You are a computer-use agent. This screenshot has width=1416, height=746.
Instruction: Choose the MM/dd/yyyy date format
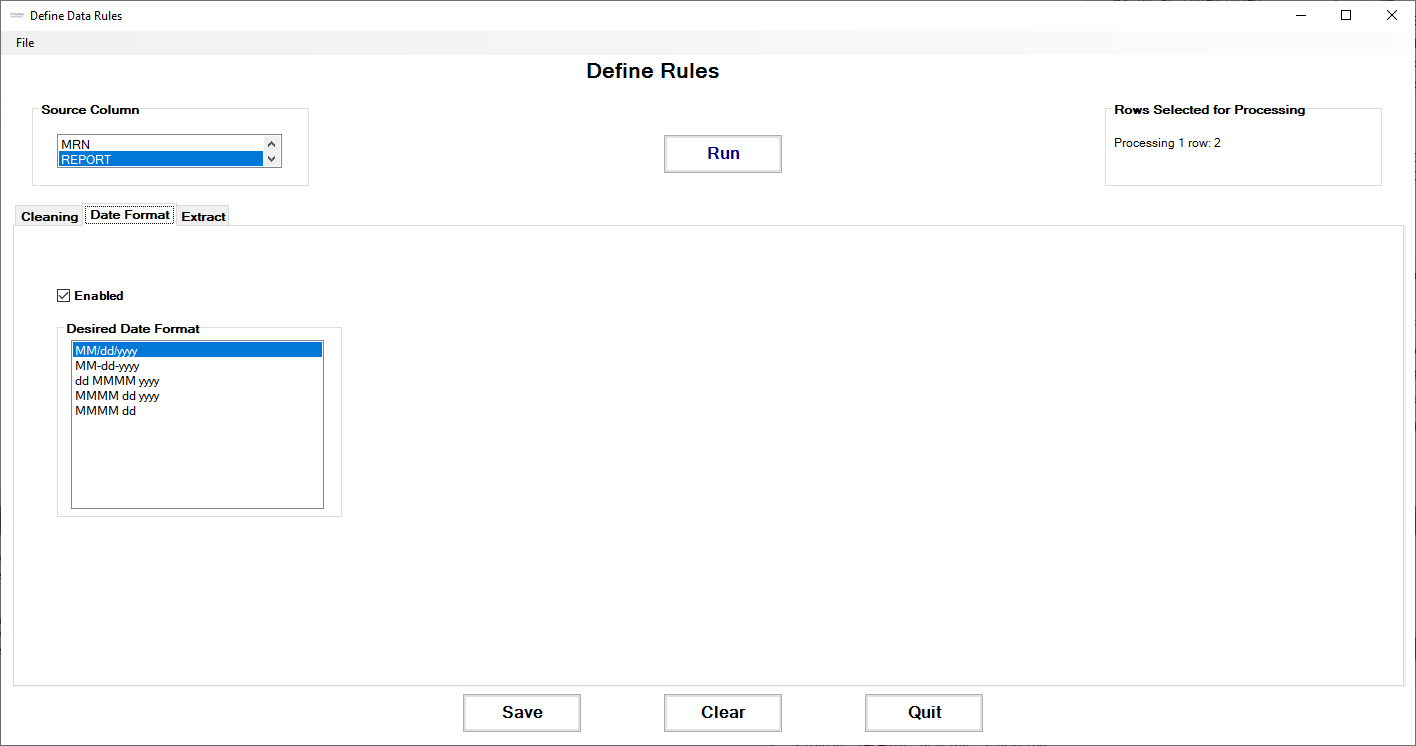197,351
